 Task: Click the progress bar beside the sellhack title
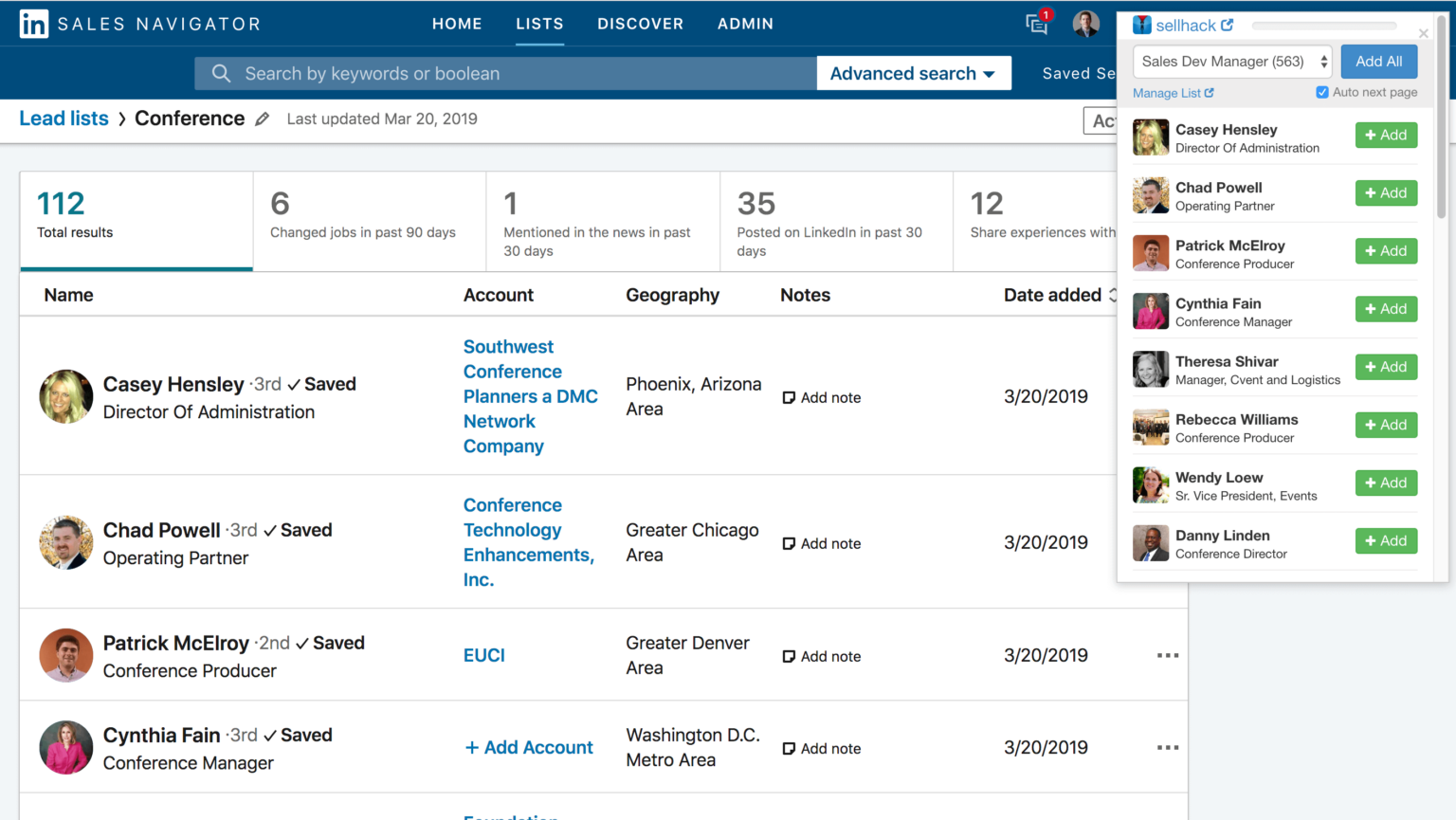[1323, 25]
